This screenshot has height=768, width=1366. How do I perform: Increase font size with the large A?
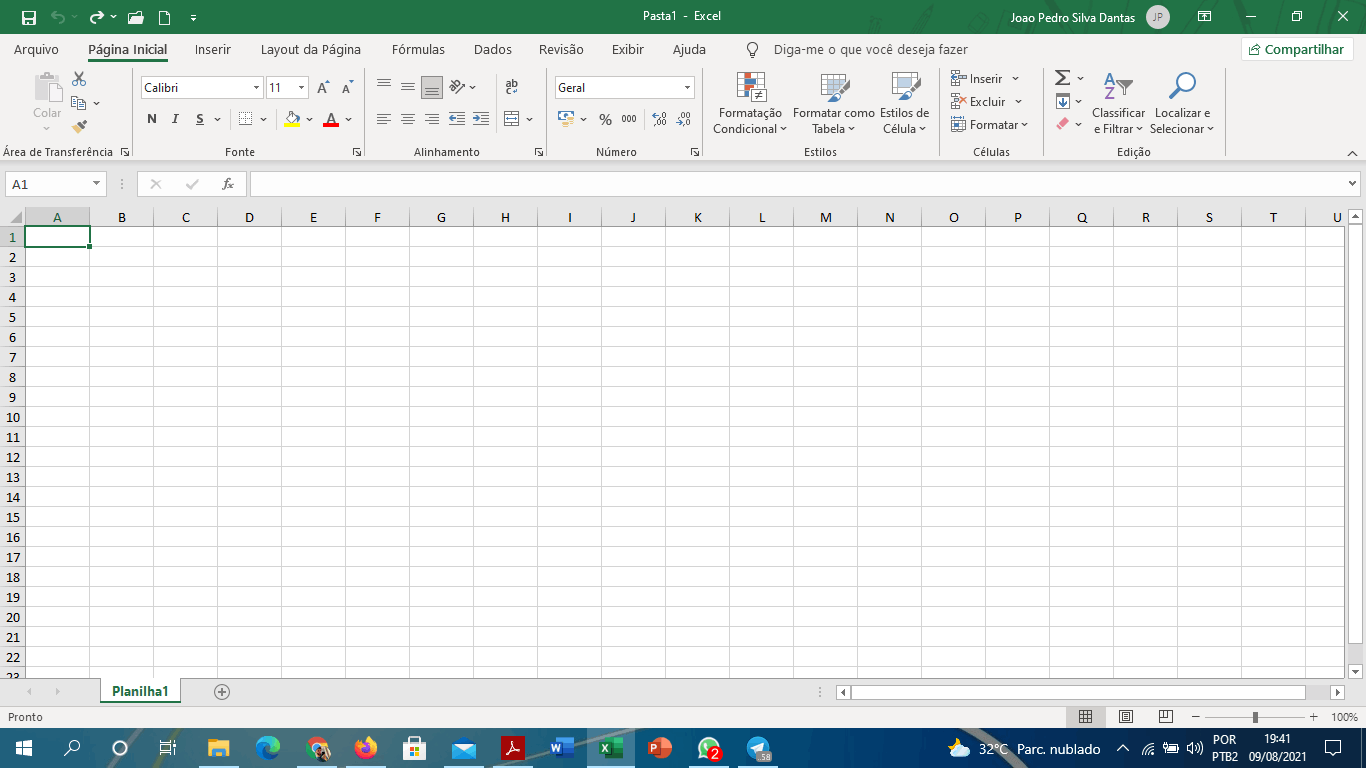click(x=323, y=88)
